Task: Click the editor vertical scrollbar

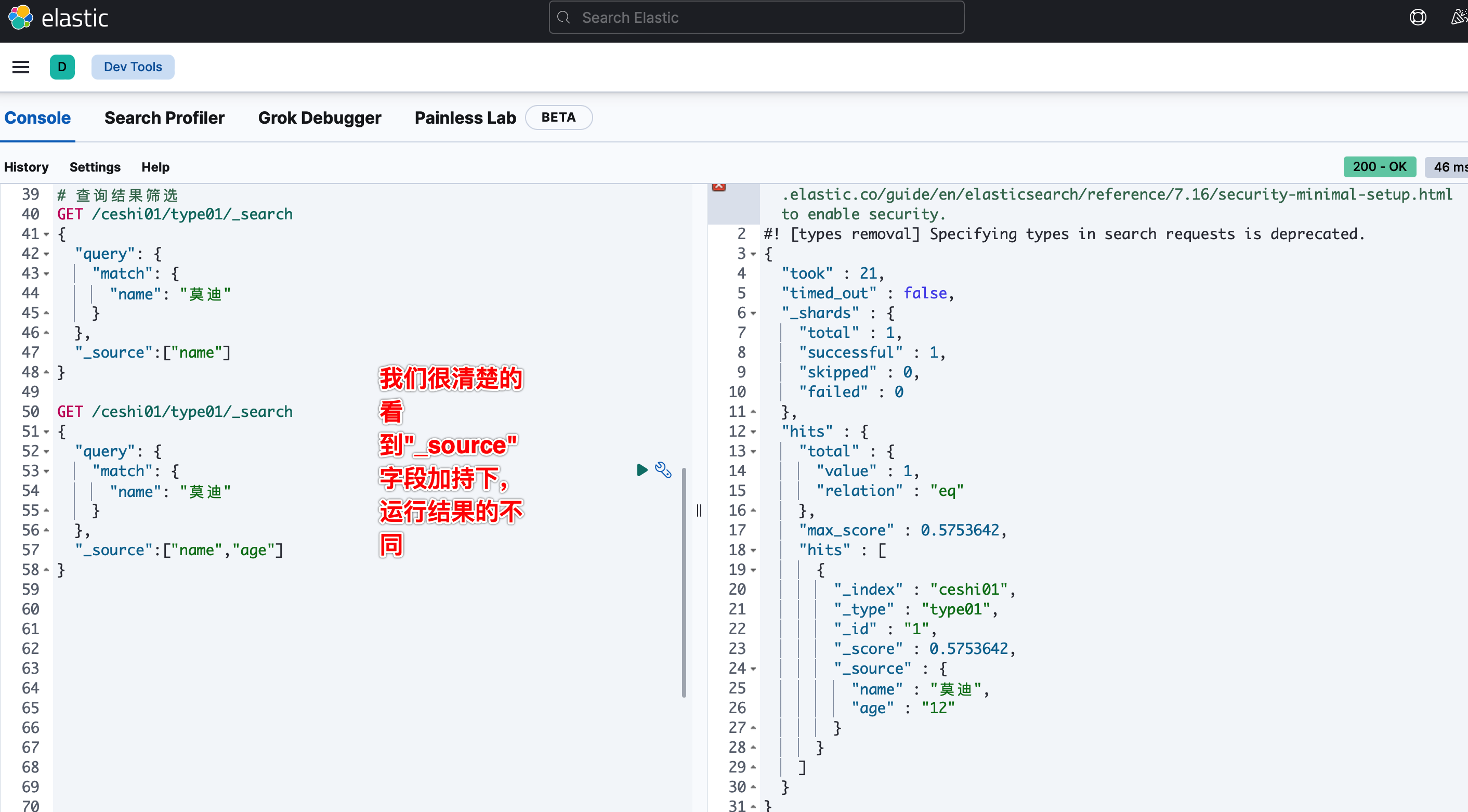Action: point(683,581)
